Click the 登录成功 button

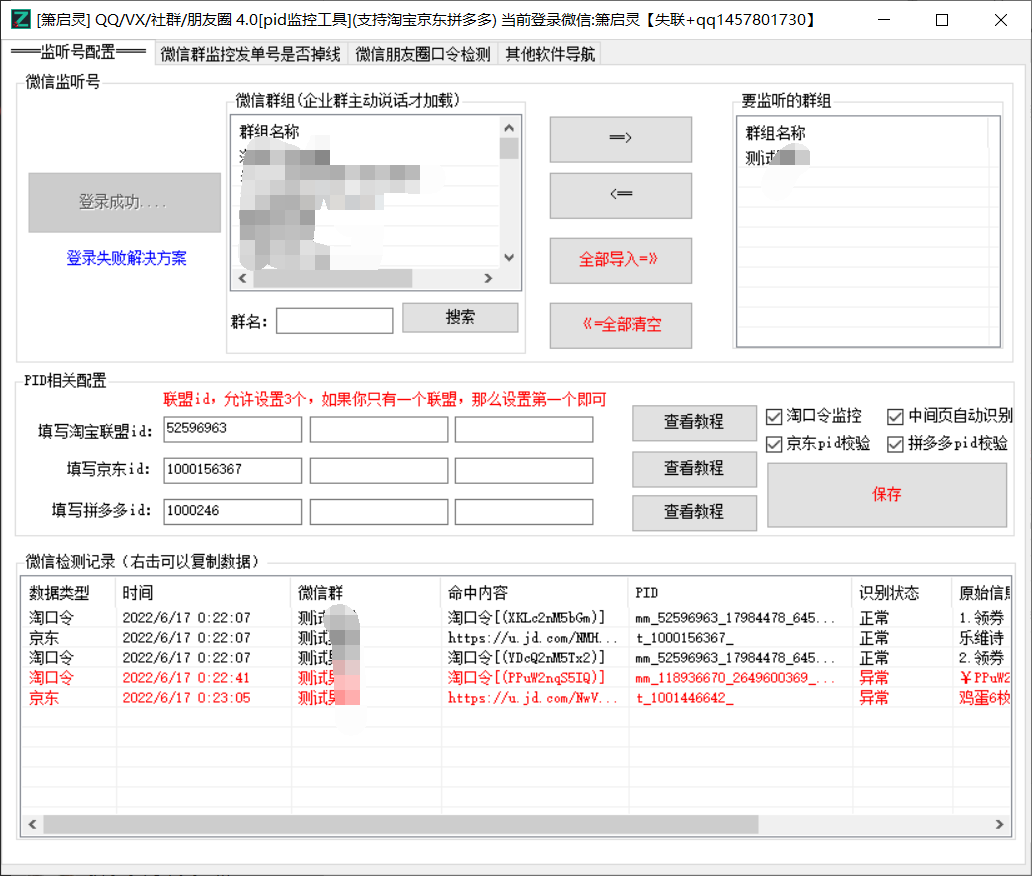(124, 202)
